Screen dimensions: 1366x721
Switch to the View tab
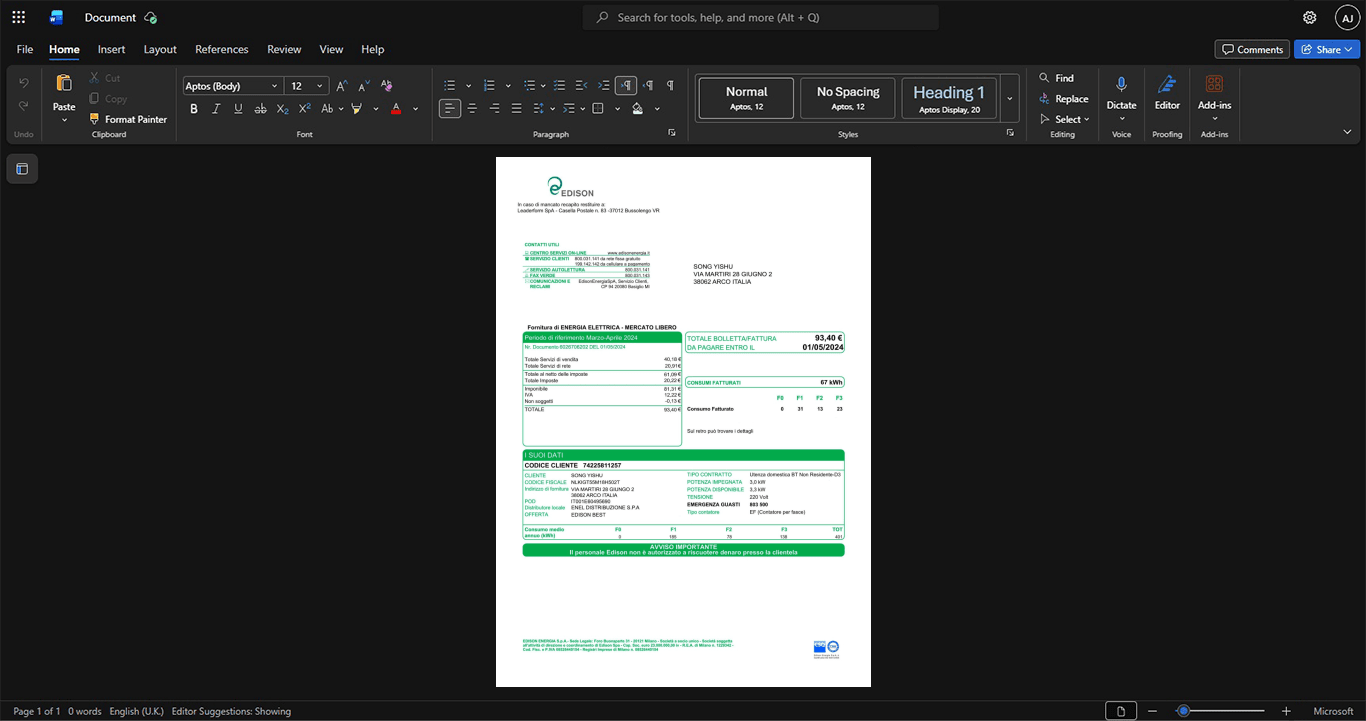coord(331,49)
